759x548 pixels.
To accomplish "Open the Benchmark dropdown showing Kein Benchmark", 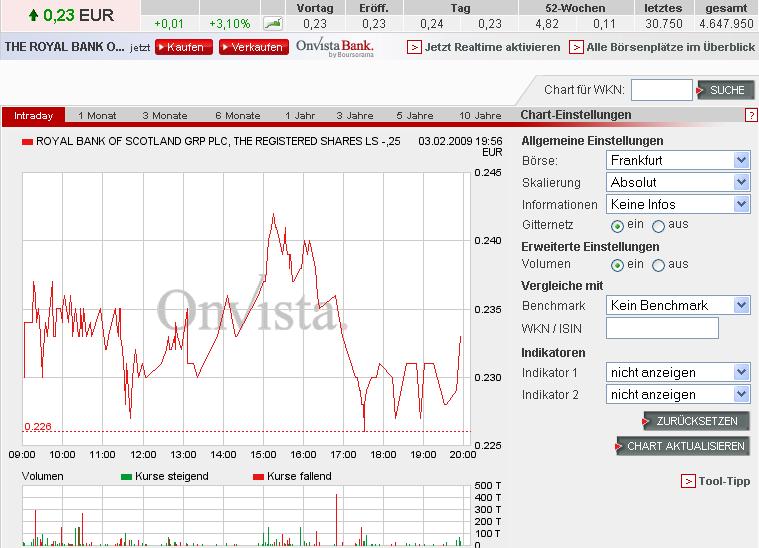I will (678, 305).
